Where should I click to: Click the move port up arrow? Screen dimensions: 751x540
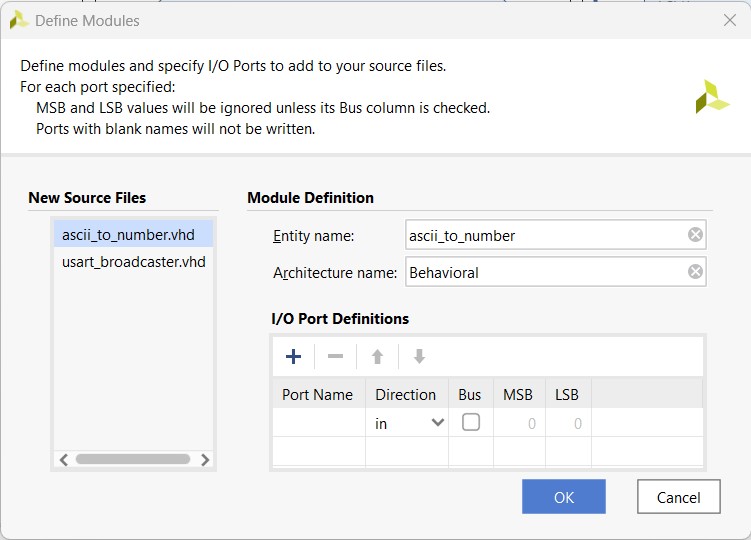point(377,357)
